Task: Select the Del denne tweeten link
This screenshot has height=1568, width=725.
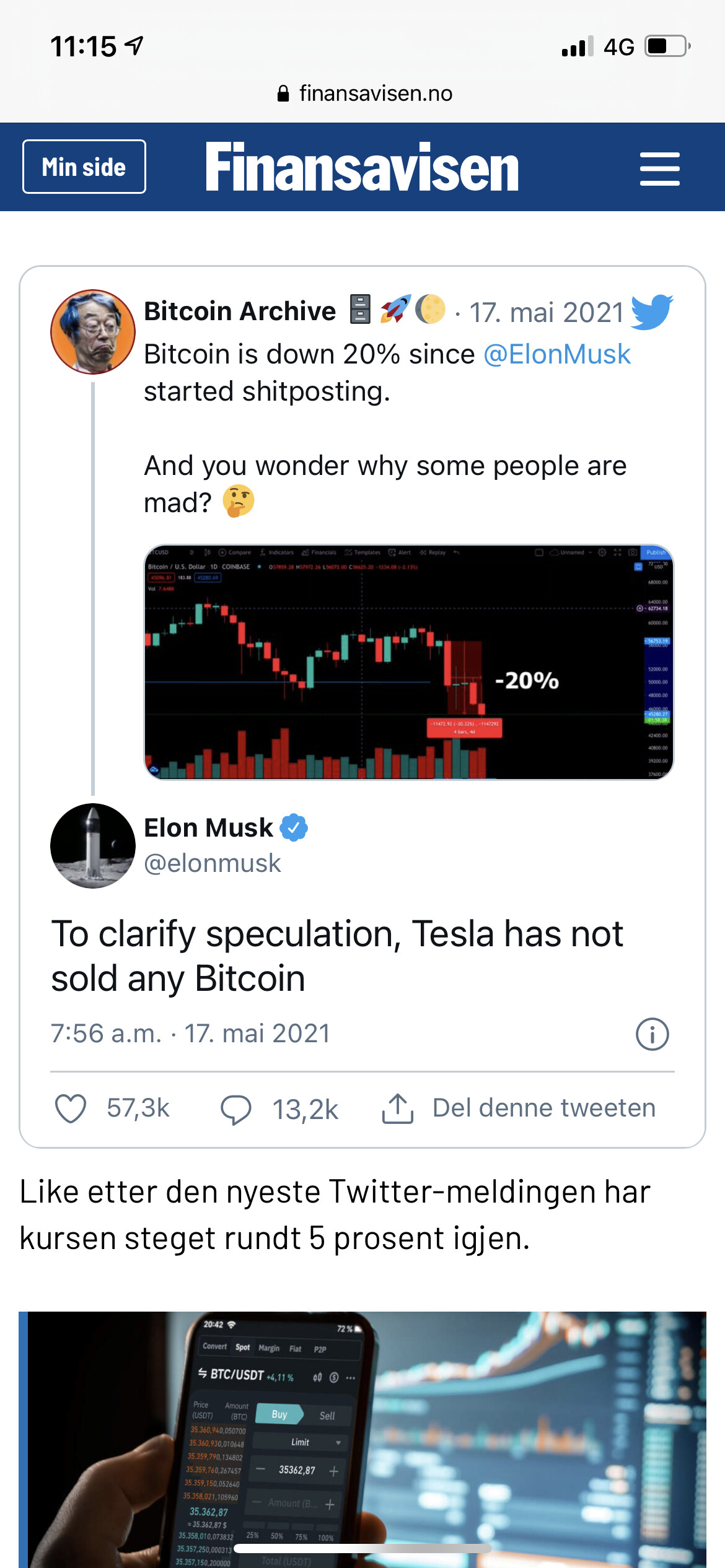Action: pyautogui.click(x=543, y=1108)
